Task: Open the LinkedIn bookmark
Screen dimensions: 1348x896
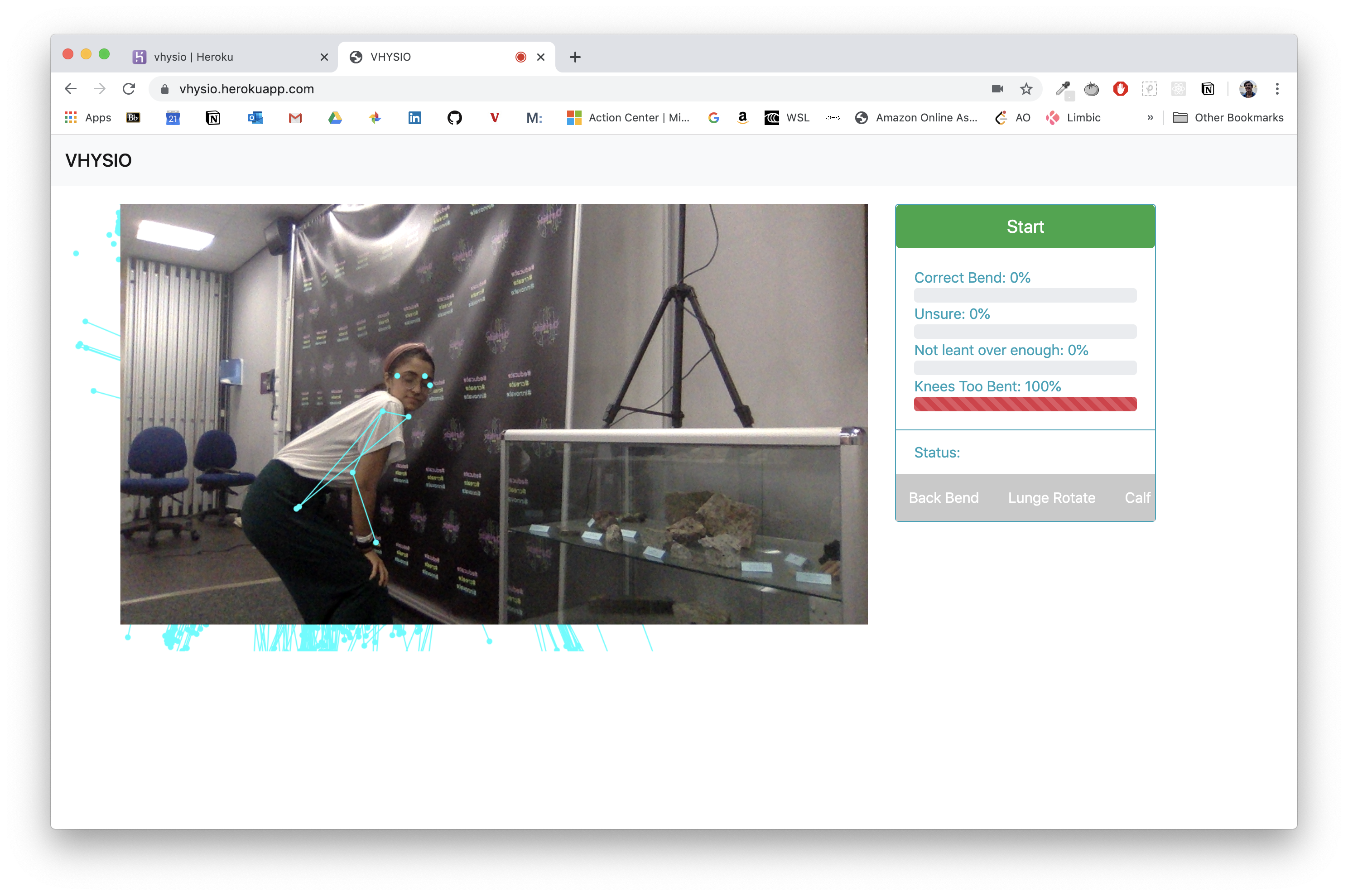Action: coord(414,118)
